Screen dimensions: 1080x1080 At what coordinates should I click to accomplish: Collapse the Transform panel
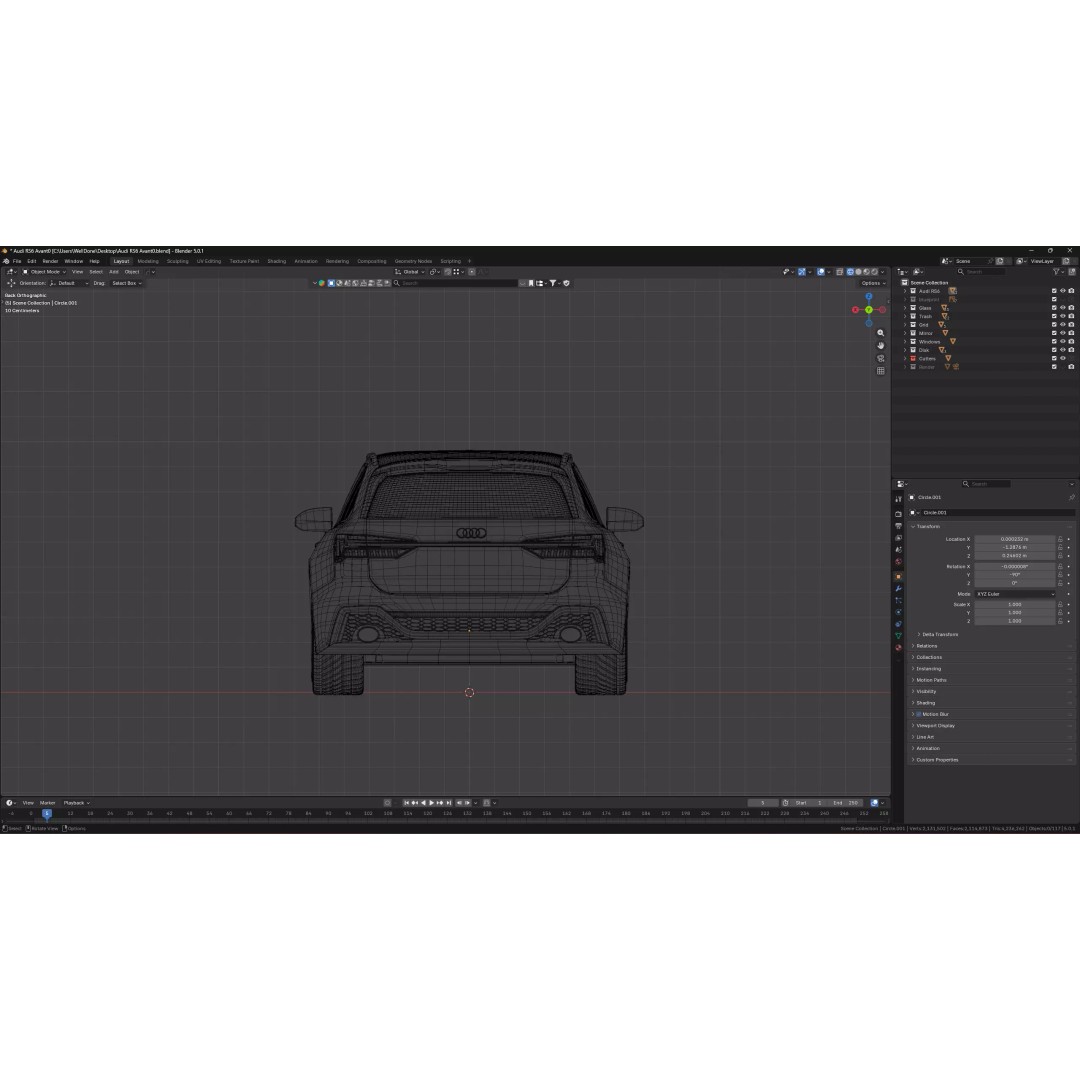(x=926, y=527)
